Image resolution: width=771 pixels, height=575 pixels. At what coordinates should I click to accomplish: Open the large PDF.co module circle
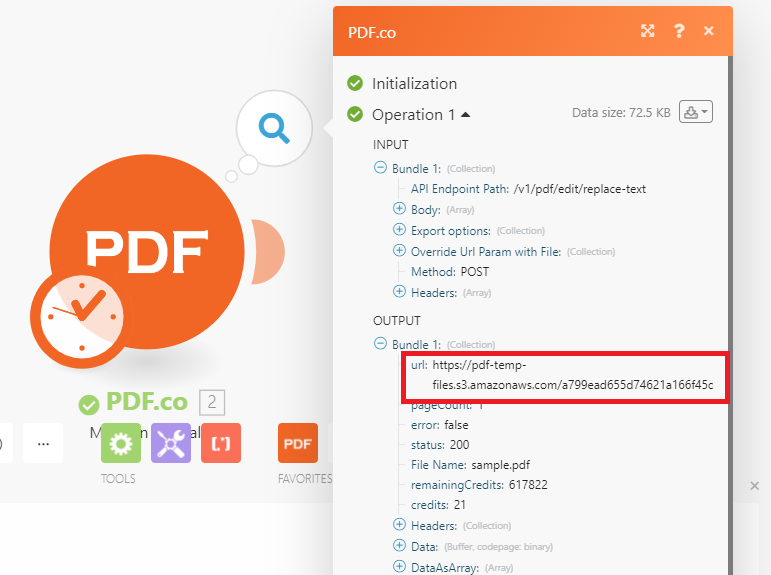[x=147, y=251]
